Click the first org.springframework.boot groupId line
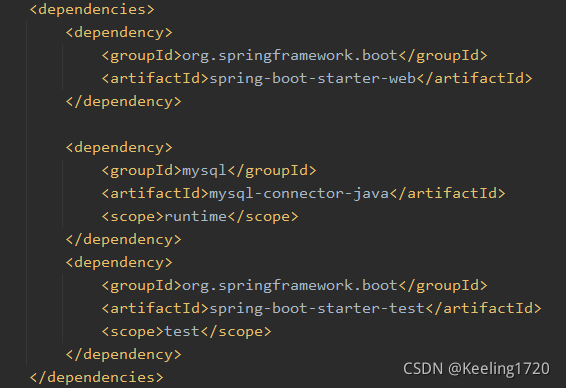 tap(294, 56)
